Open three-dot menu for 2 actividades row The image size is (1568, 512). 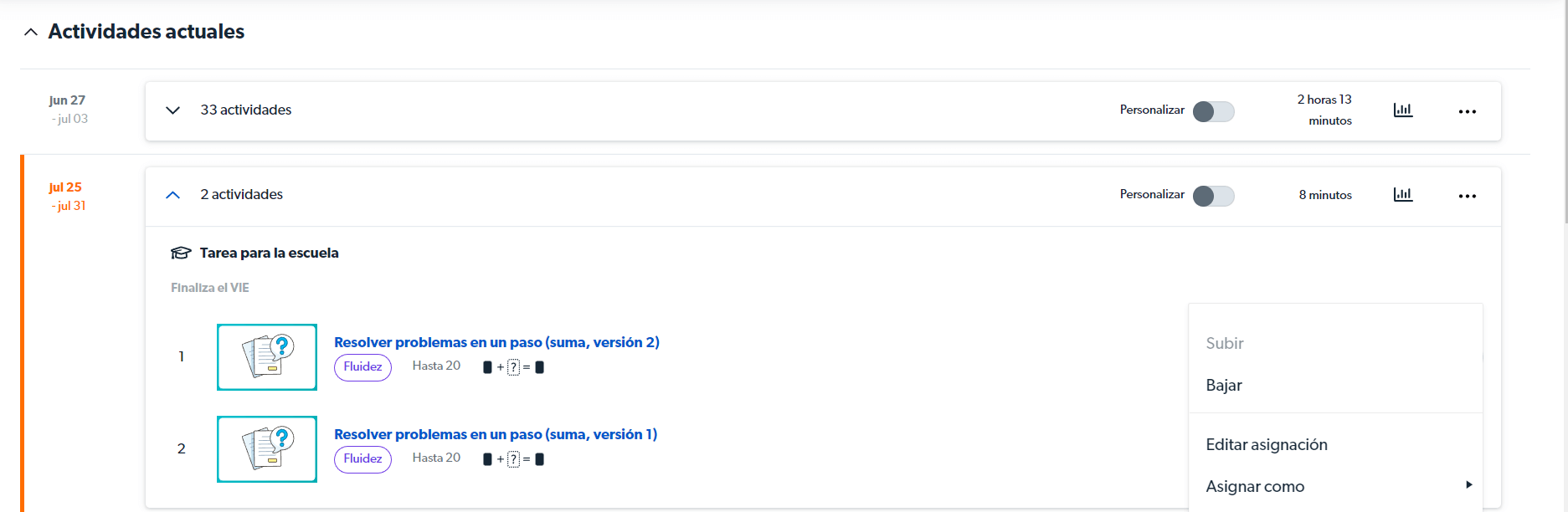click(1467, 196)
